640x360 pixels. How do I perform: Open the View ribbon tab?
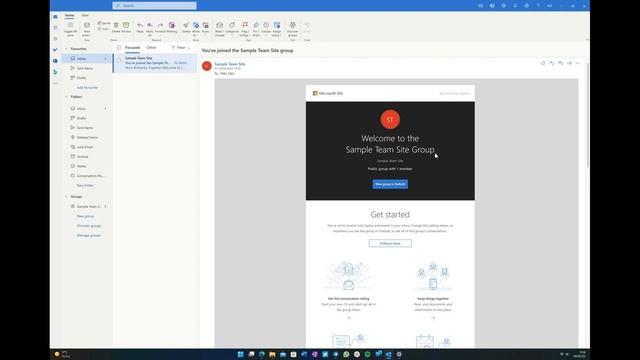click(85, 15)
